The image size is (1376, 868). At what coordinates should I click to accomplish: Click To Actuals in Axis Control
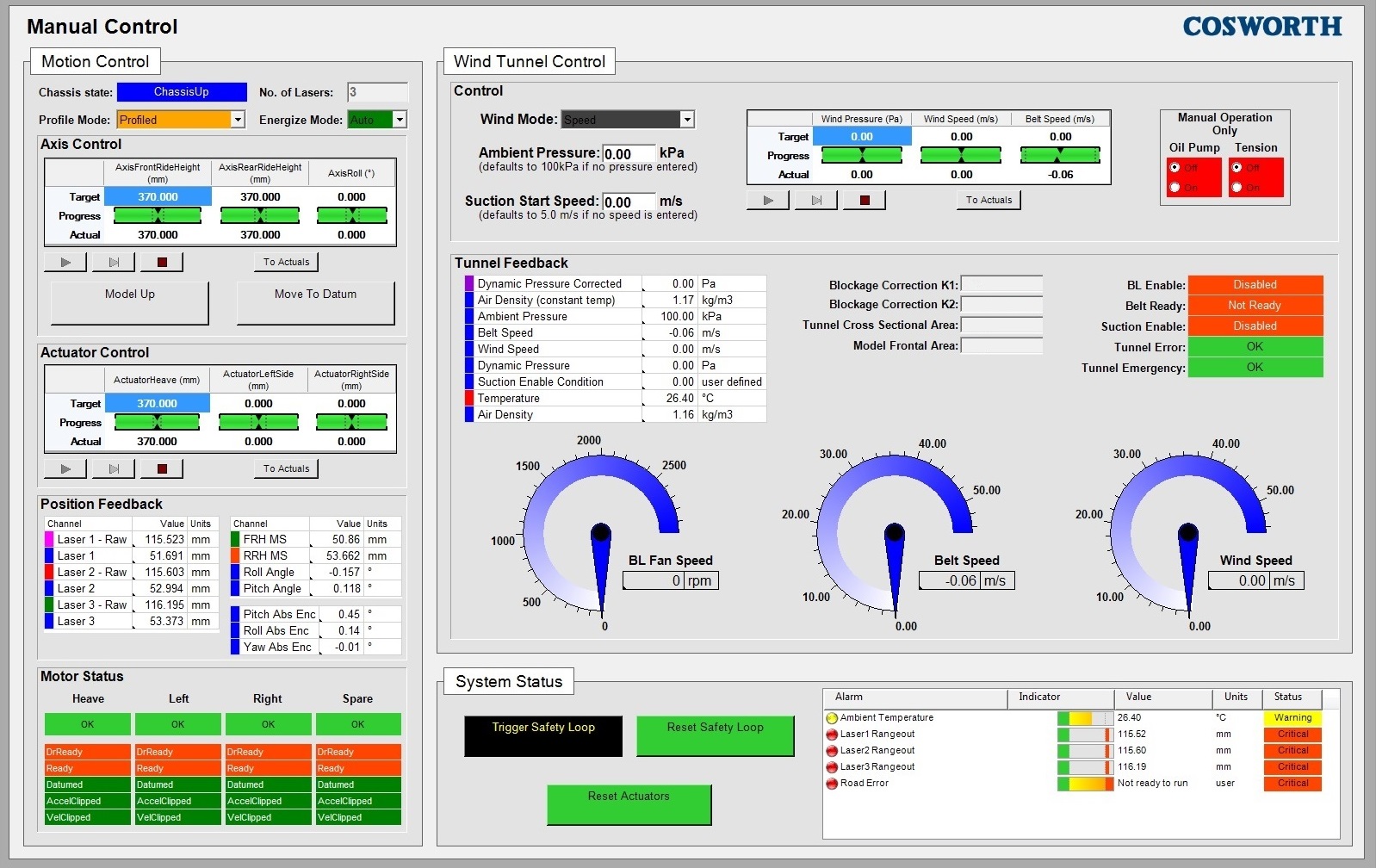tap(287, 262)
